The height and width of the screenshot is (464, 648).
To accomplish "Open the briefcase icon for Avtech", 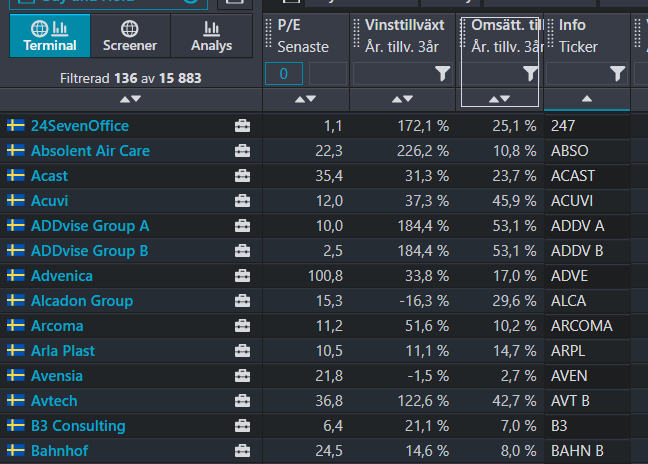I will [x=242, y=400].
